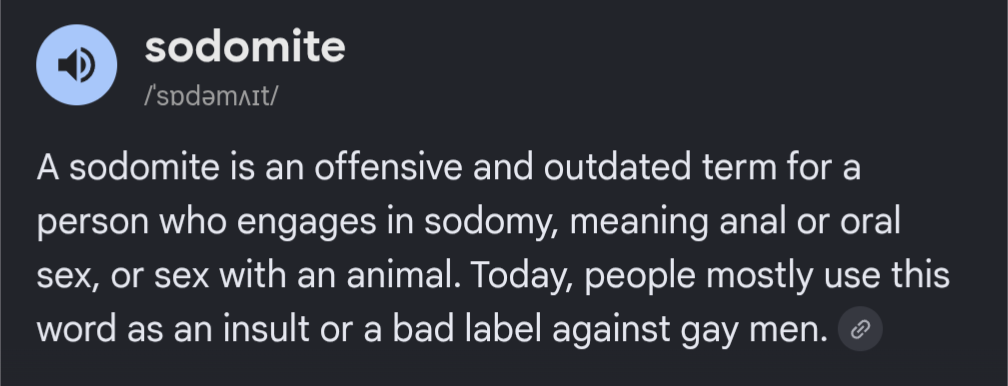Click the word "person" starting second line
Screen dimensions: 1008x386
click(x=93, y=223)
